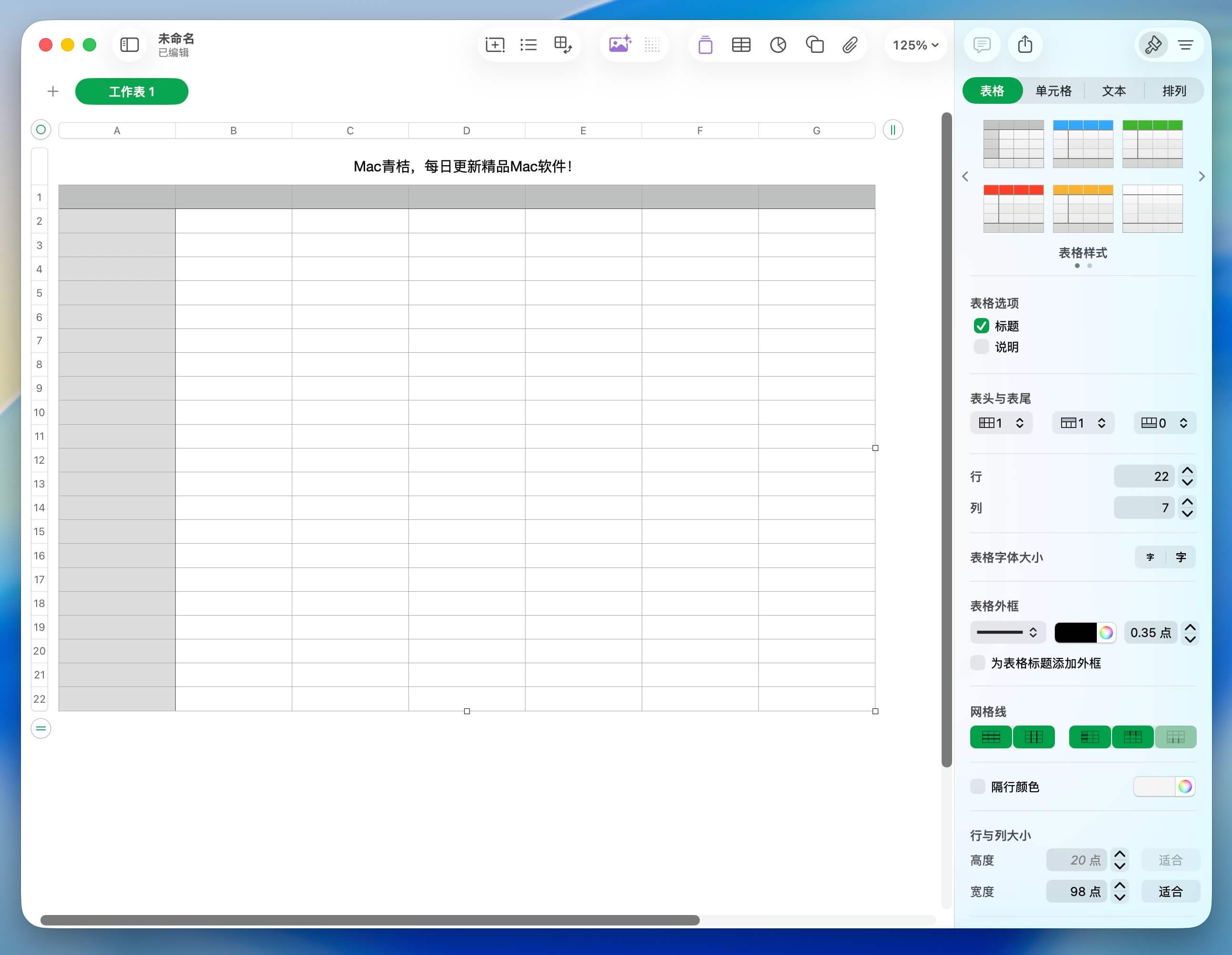Image resolution: width=1232 pixels, height=955 pixels.
Task: Click the insert chart pie icon
Action: point(778,45)
